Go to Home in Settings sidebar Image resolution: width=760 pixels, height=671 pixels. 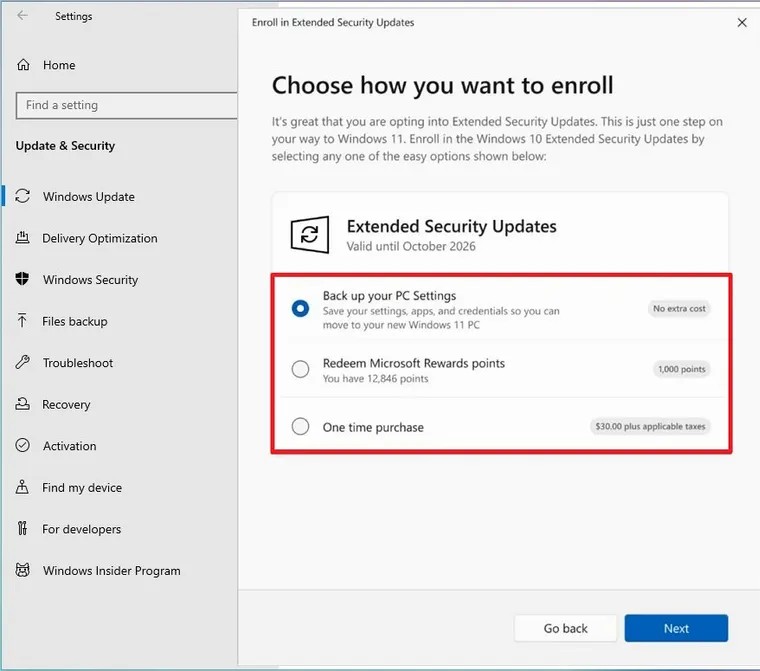(58, 65)
